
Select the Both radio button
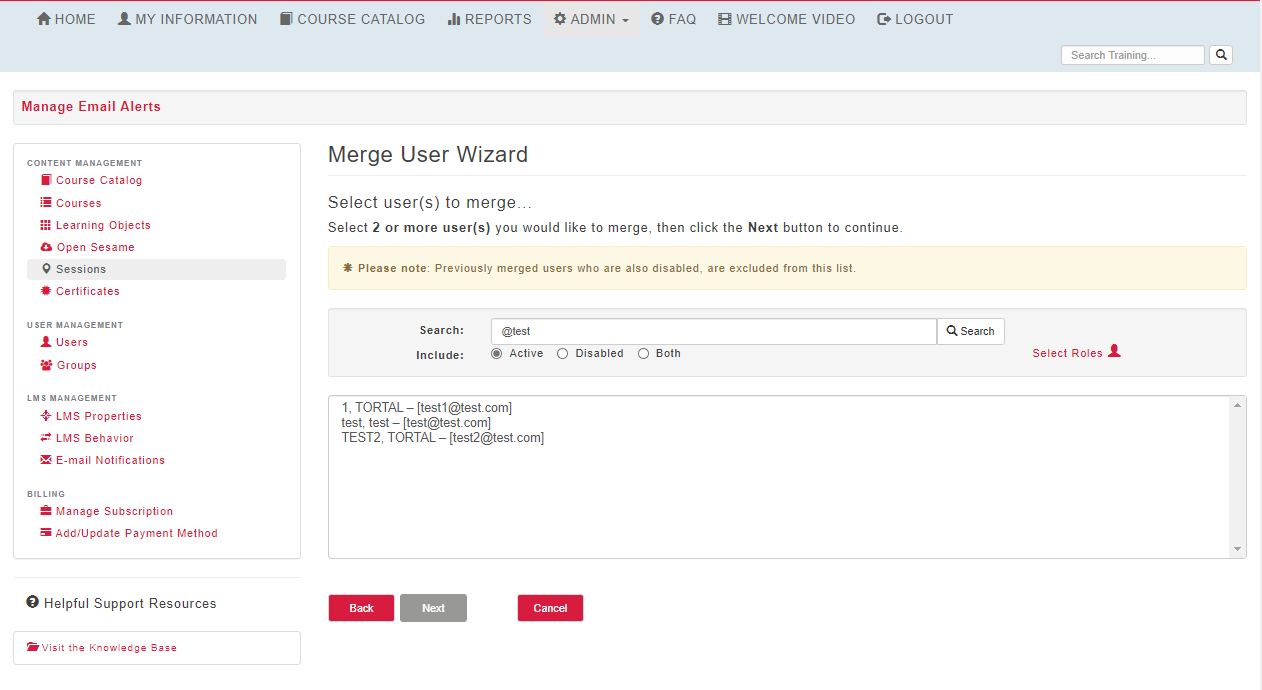pyautogui.click(x=643, y=353)
